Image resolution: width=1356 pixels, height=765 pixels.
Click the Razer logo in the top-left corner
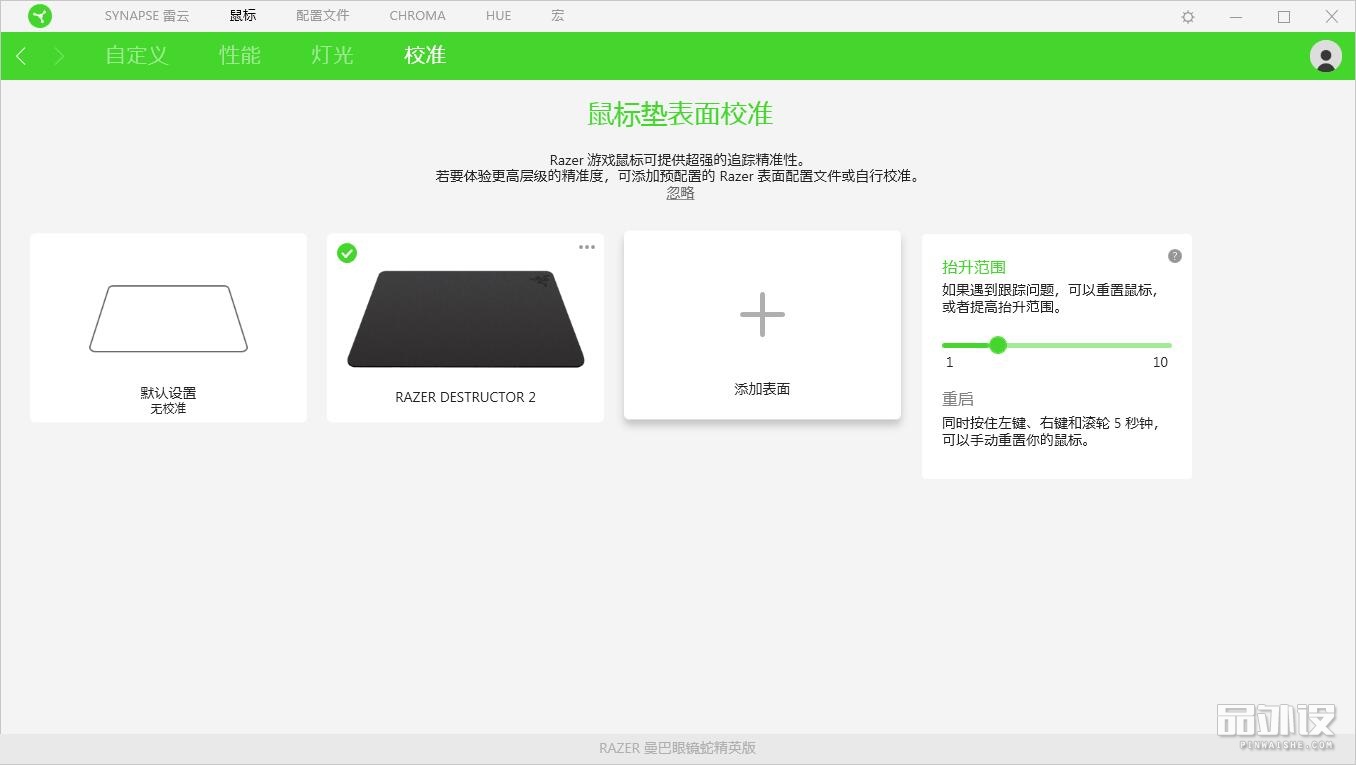(40, 15)
